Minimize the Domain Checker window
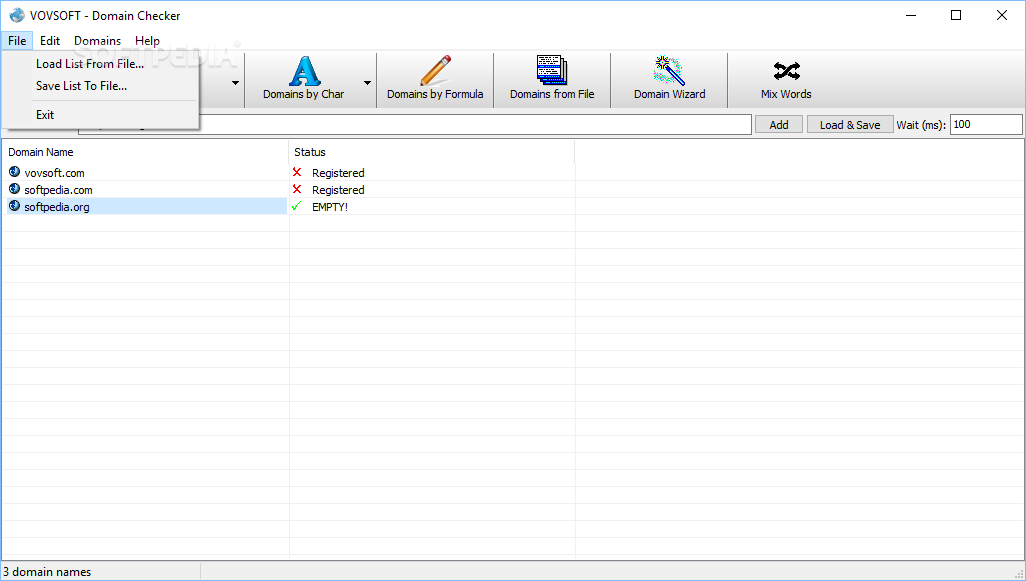The height and width of the screenshot is (581, 1026). pos(911,15)
